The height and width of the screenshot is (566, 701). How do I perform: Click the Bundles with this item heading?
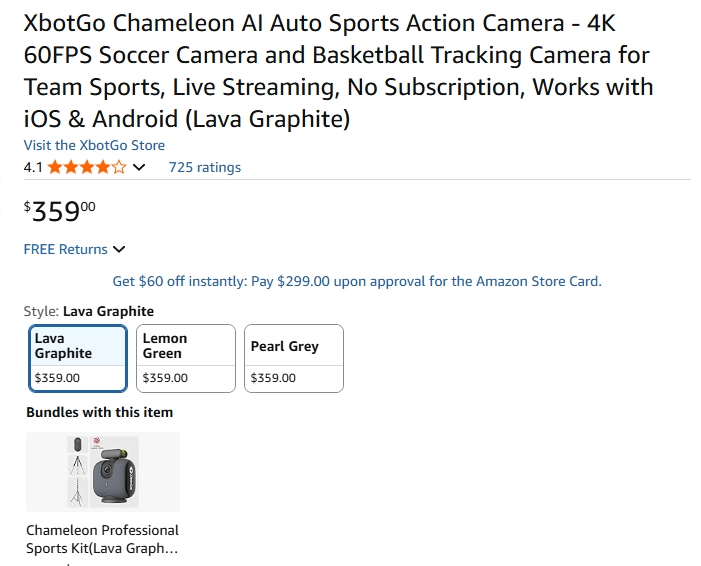point(99,412)
